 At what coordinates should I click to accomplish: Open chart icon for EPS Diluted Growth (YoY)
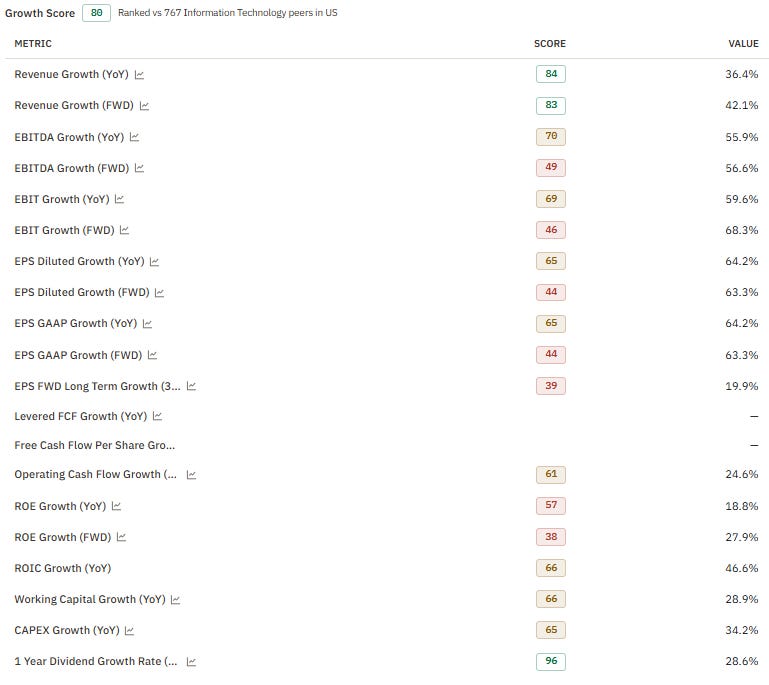[x=154, y=262]
